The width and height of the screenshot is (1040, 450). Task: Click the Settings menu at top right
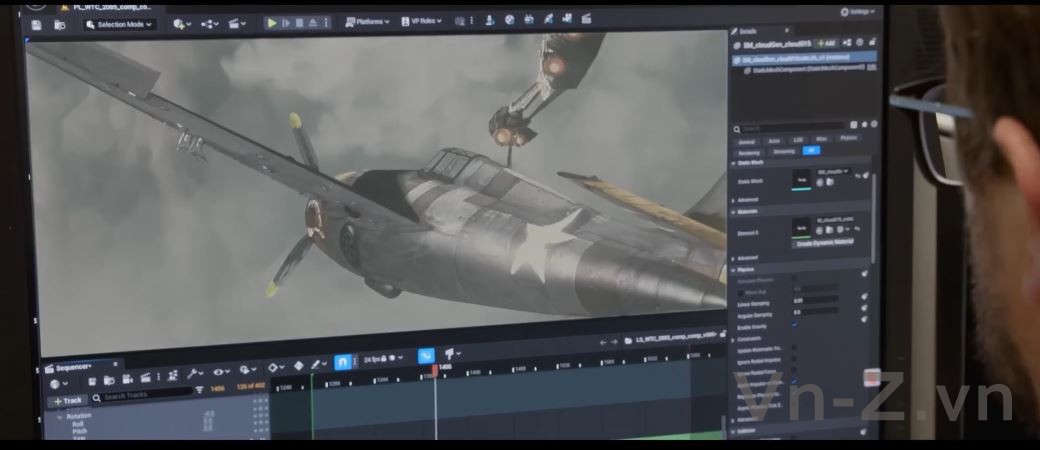pos(857,12)
